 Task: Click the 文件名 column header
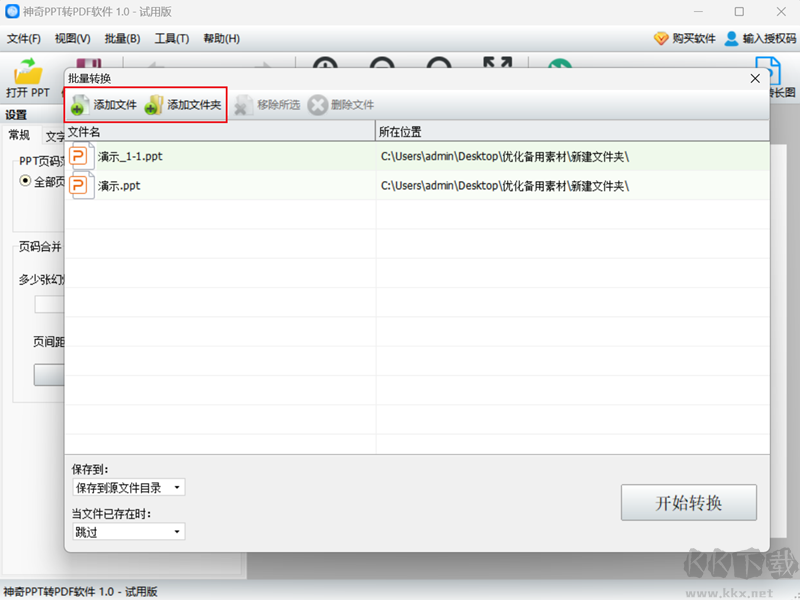point(220,132)
